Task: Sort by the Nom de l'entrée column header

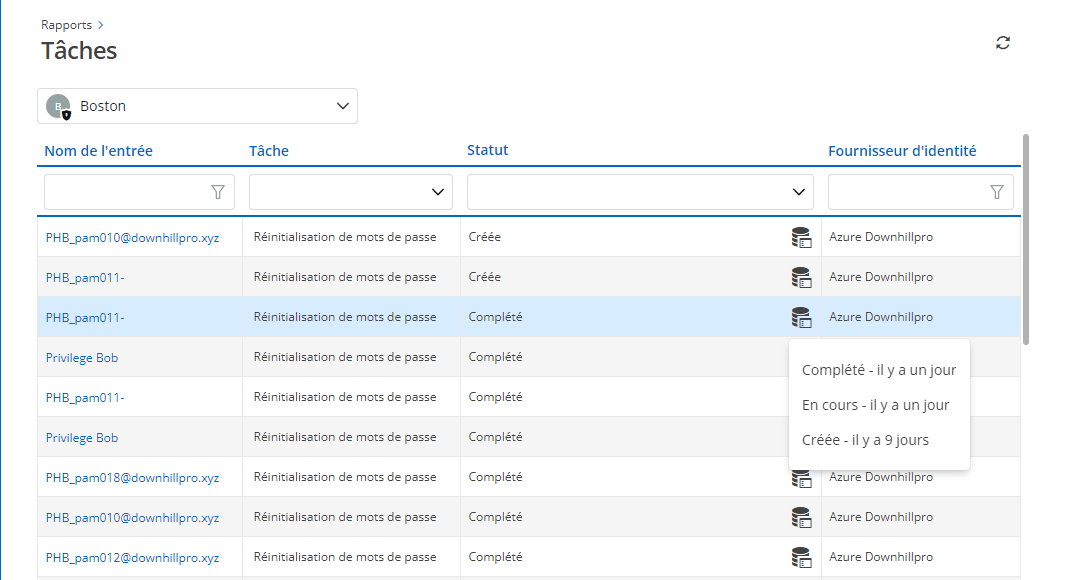Action: pos(98,150)
